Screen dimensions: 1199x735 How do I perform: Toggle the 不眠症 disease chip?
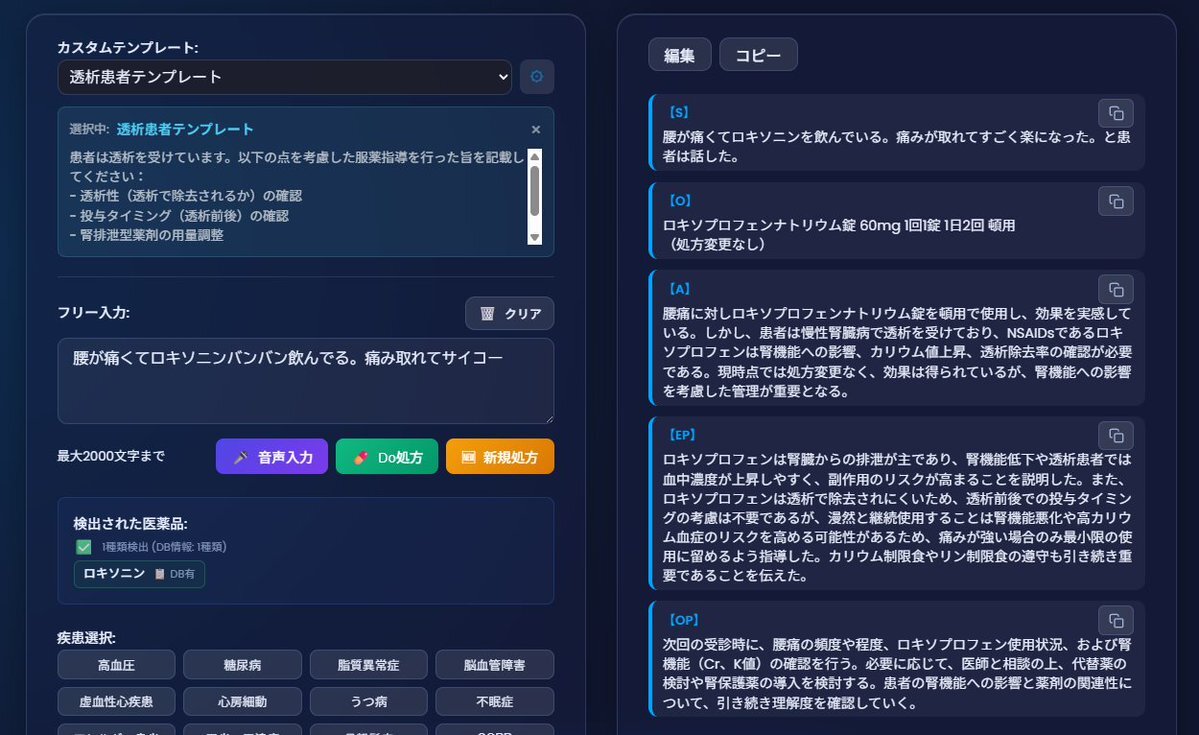point(495,701)
